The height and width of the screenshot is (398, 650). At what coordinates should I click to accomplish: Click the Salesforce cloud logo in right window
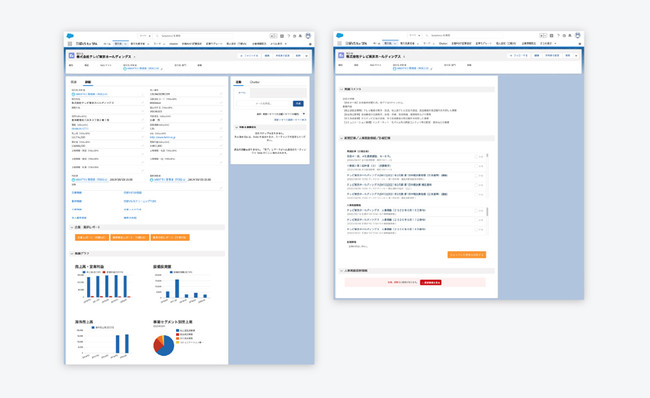[x=340, y=36]
